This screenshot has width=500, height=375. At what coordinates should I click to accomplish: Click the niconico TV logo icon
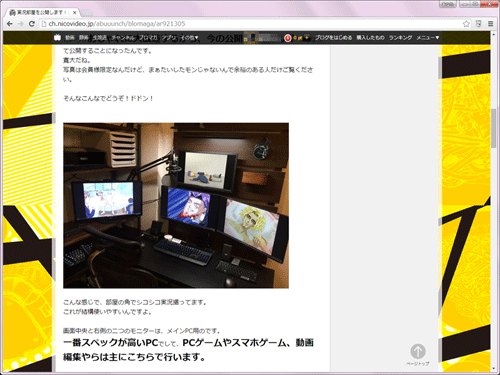(x=57, y=38)
